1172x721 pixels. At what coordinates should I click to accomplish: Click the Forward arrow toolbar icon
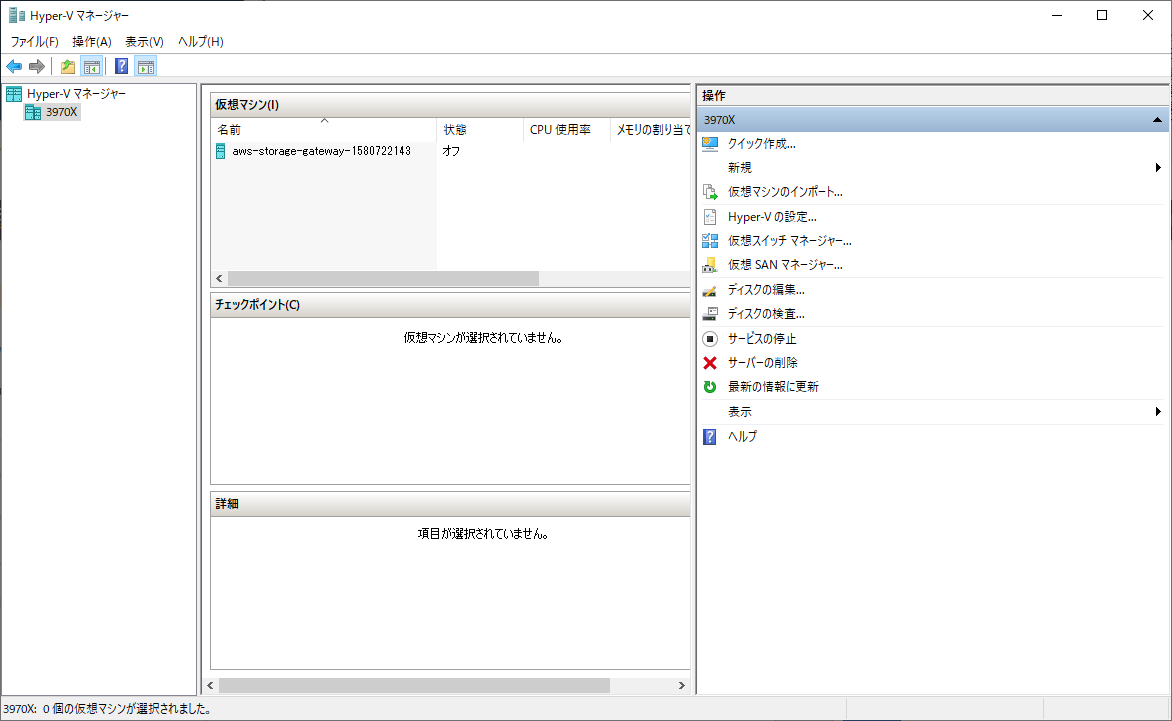pos(37,66)
